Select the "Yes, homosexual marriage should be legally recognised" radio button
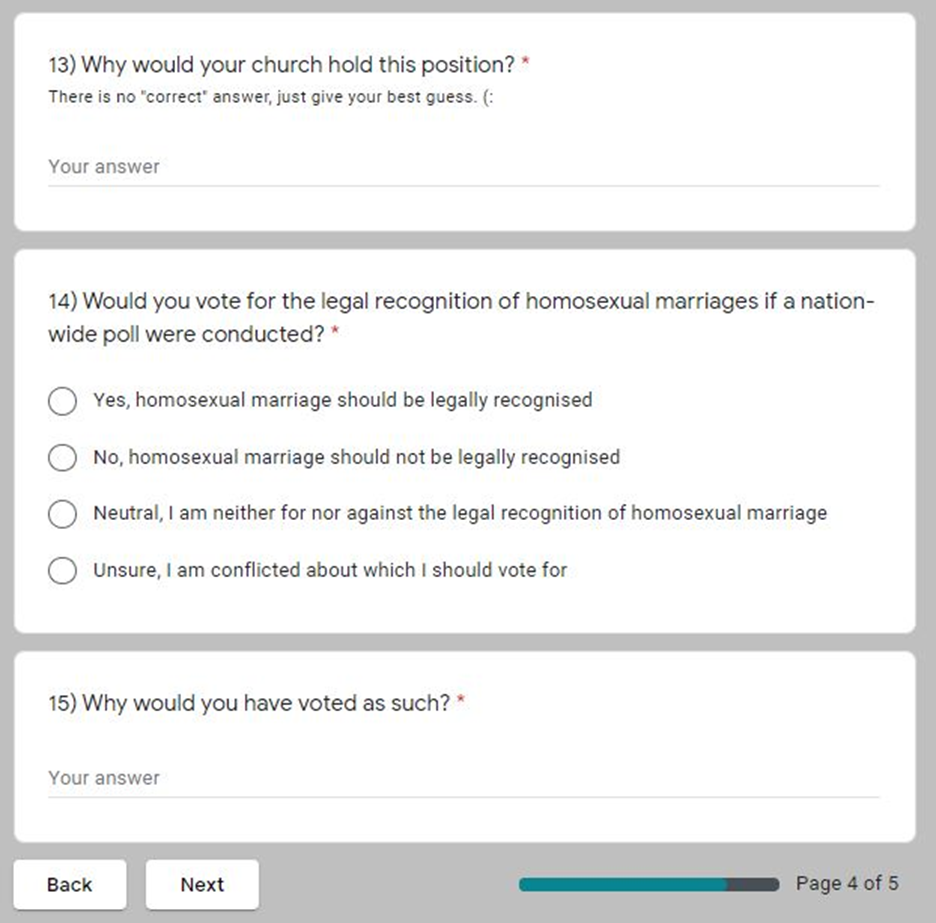This screenshot has width=936, height=923. 62,401
